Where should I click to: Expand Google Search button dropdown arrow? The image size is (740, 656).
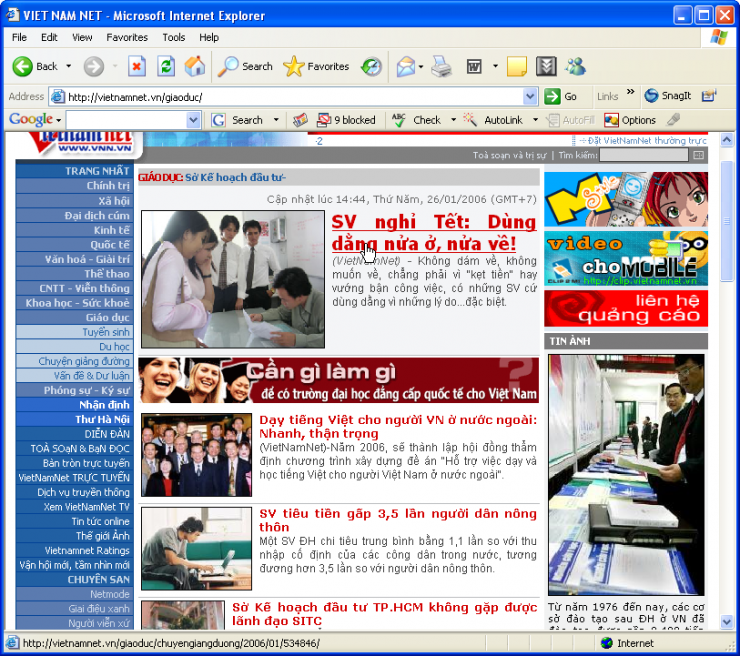click(276, 120)
